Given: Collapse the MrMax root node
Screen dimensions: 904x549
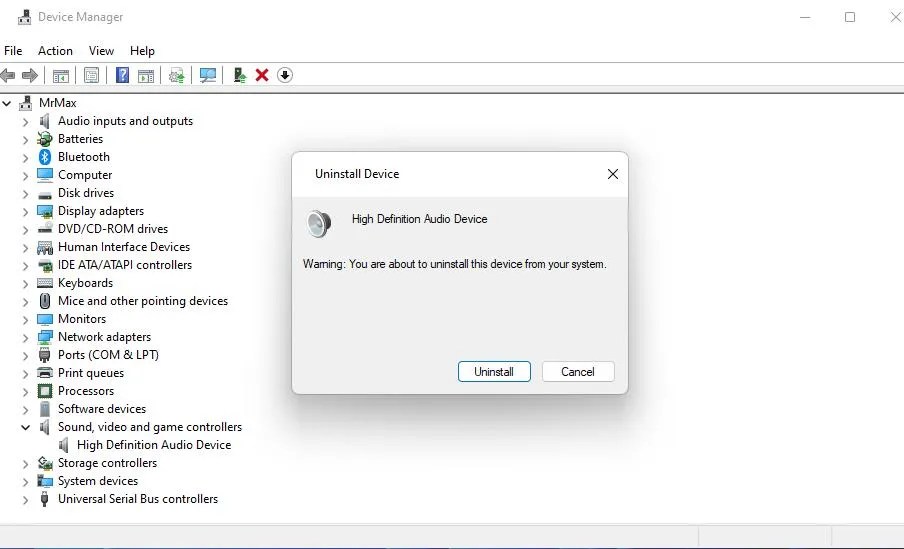Looking at the screenshot, I should 7,103.
